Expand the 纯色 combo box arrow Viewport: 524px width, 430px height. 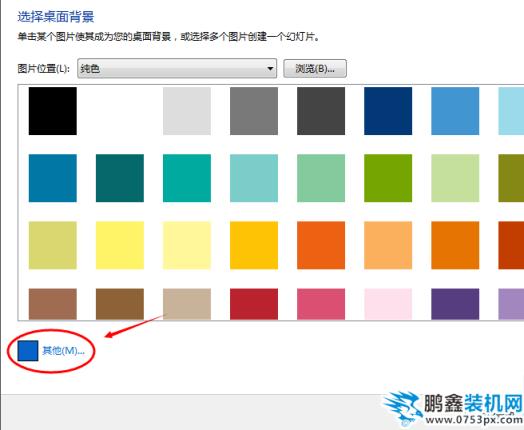click(x=270, y=68)
